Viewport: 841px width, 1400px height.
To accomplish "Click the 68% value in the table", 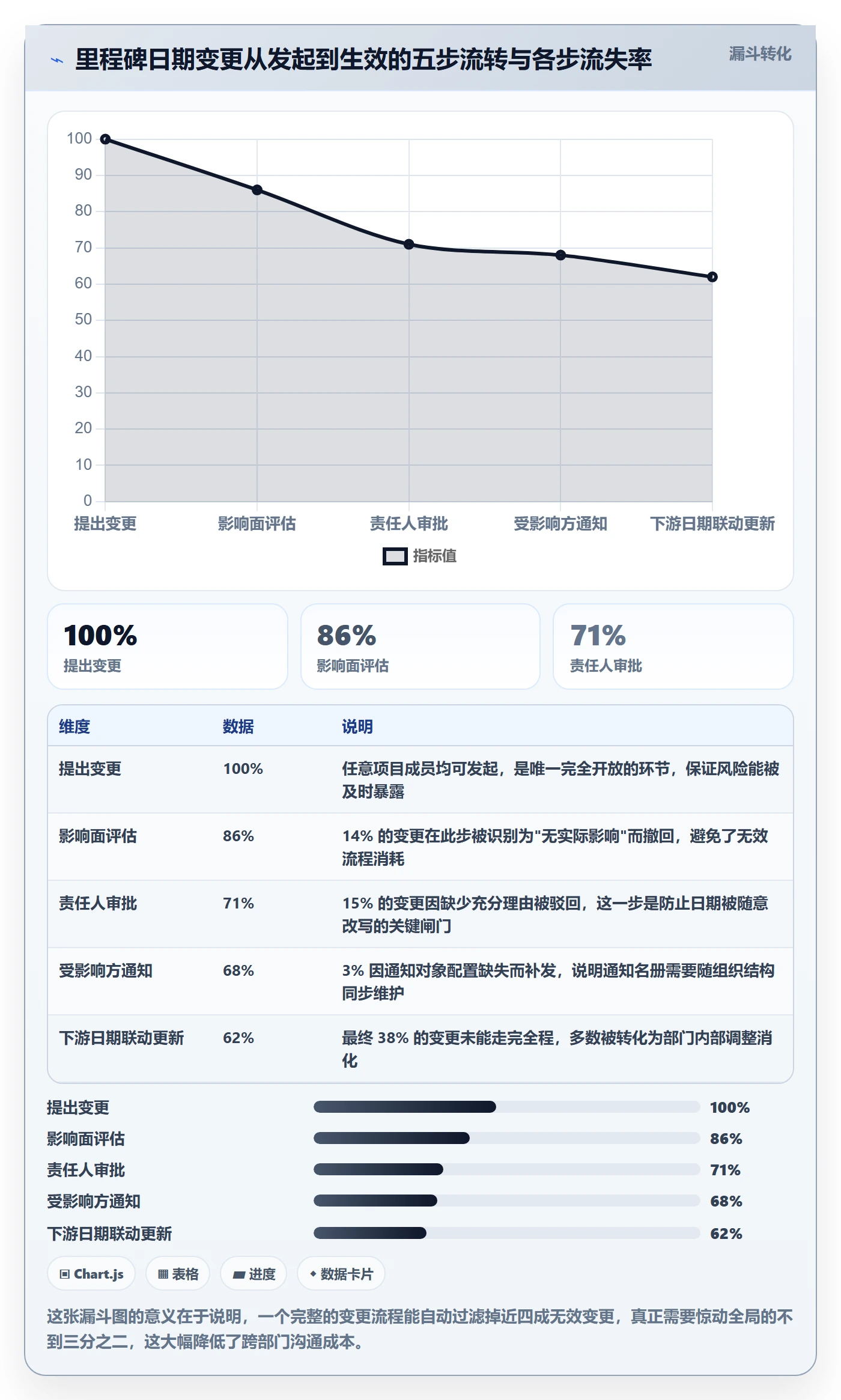I will 238,970.
